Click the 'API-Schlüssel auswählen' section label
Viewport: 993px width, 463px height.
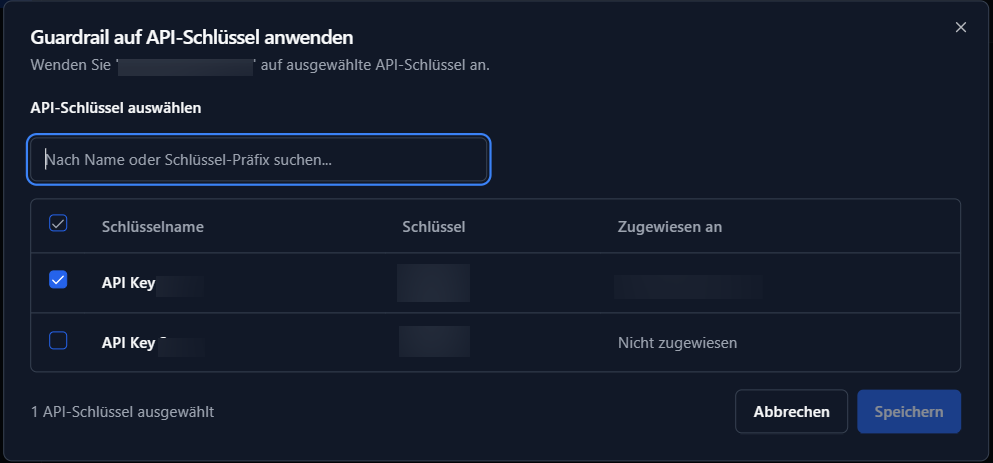[116, 108]
